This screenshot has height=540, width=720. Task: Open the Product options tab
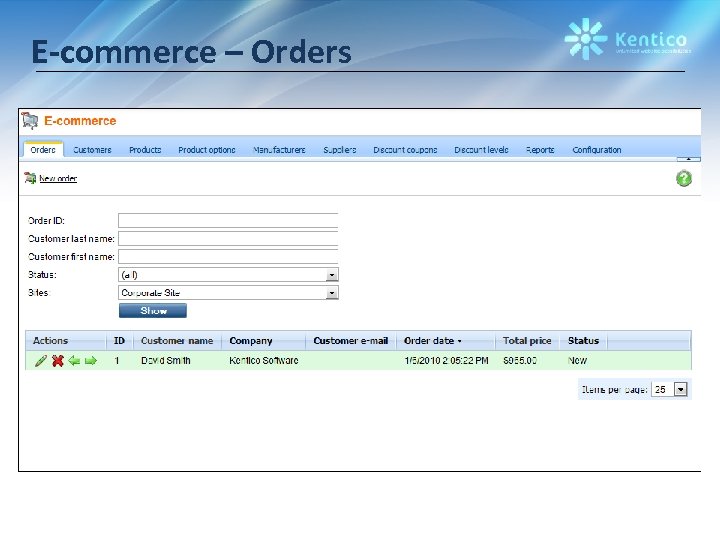(207, 150)
